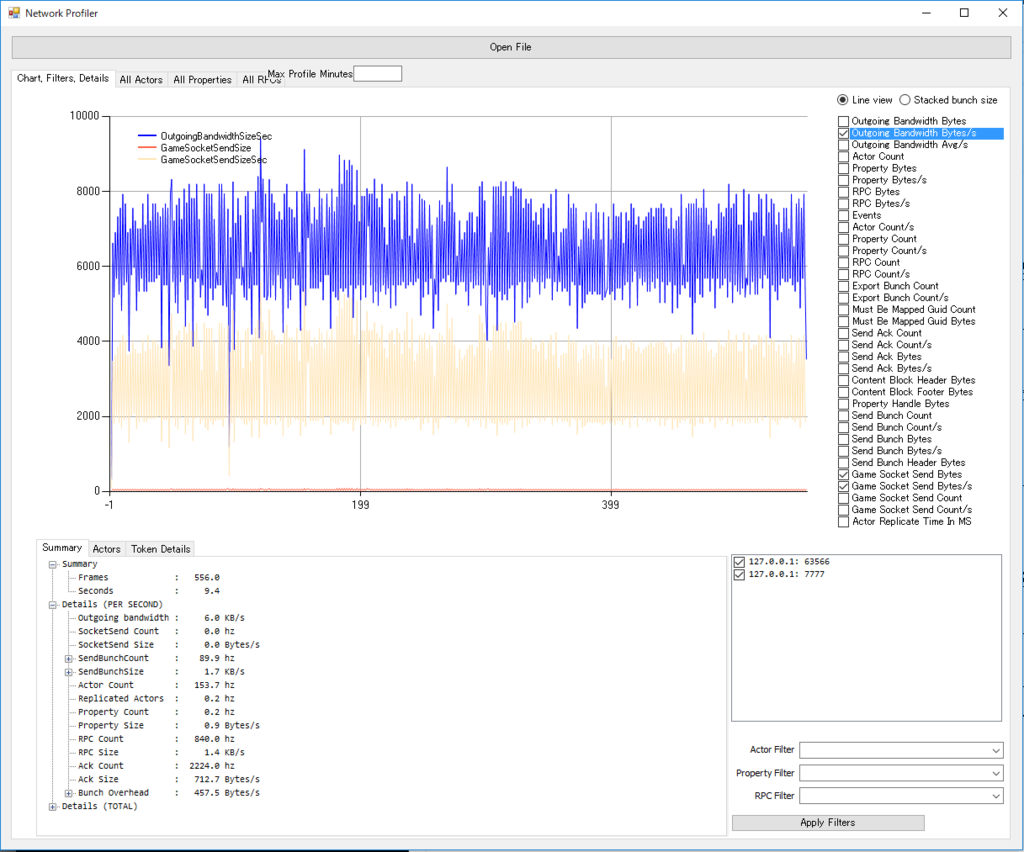Click the 199 marker on chart axis
1024x852 pixels.
click(x=360, y=505)
